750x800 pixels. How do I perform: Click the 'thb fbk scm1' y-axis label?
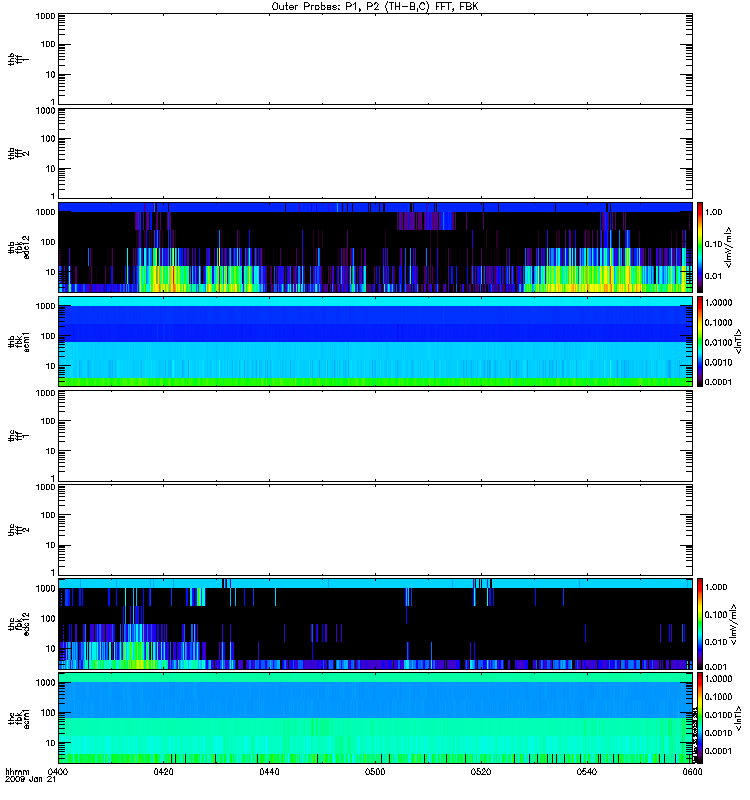(18, 341)
